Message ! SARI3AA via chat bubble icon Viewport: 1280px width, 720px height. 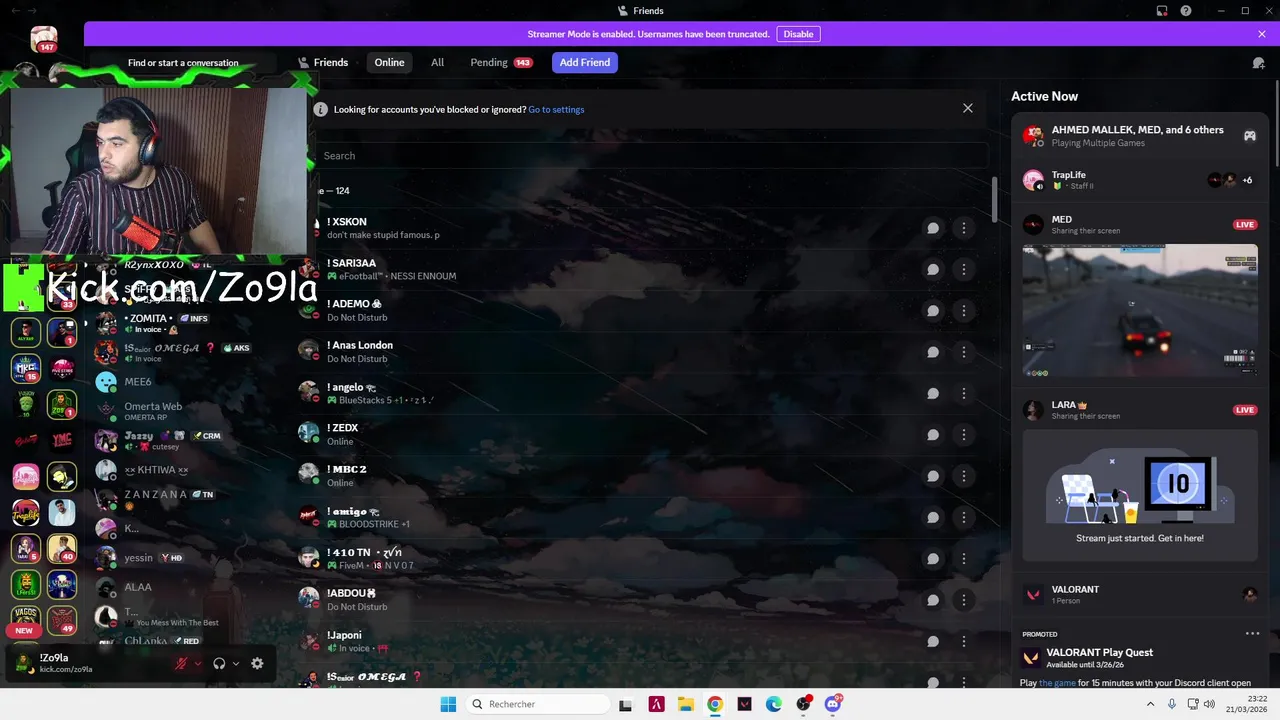(x=933, y=269)
